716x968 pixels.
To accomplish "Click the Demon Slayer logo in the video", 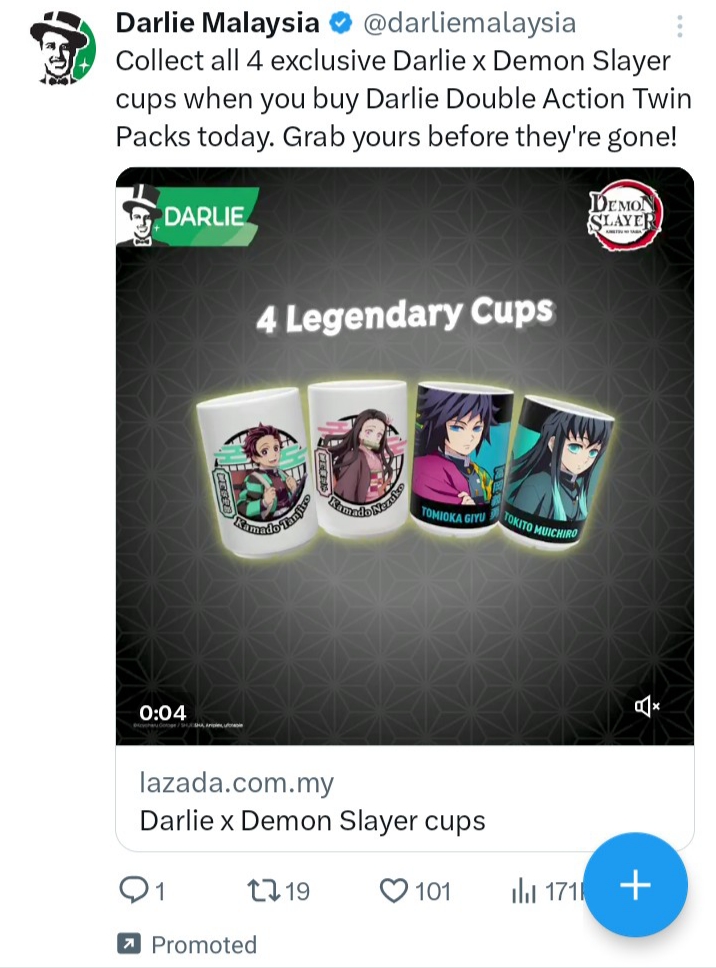I will (x=625, y=214).
